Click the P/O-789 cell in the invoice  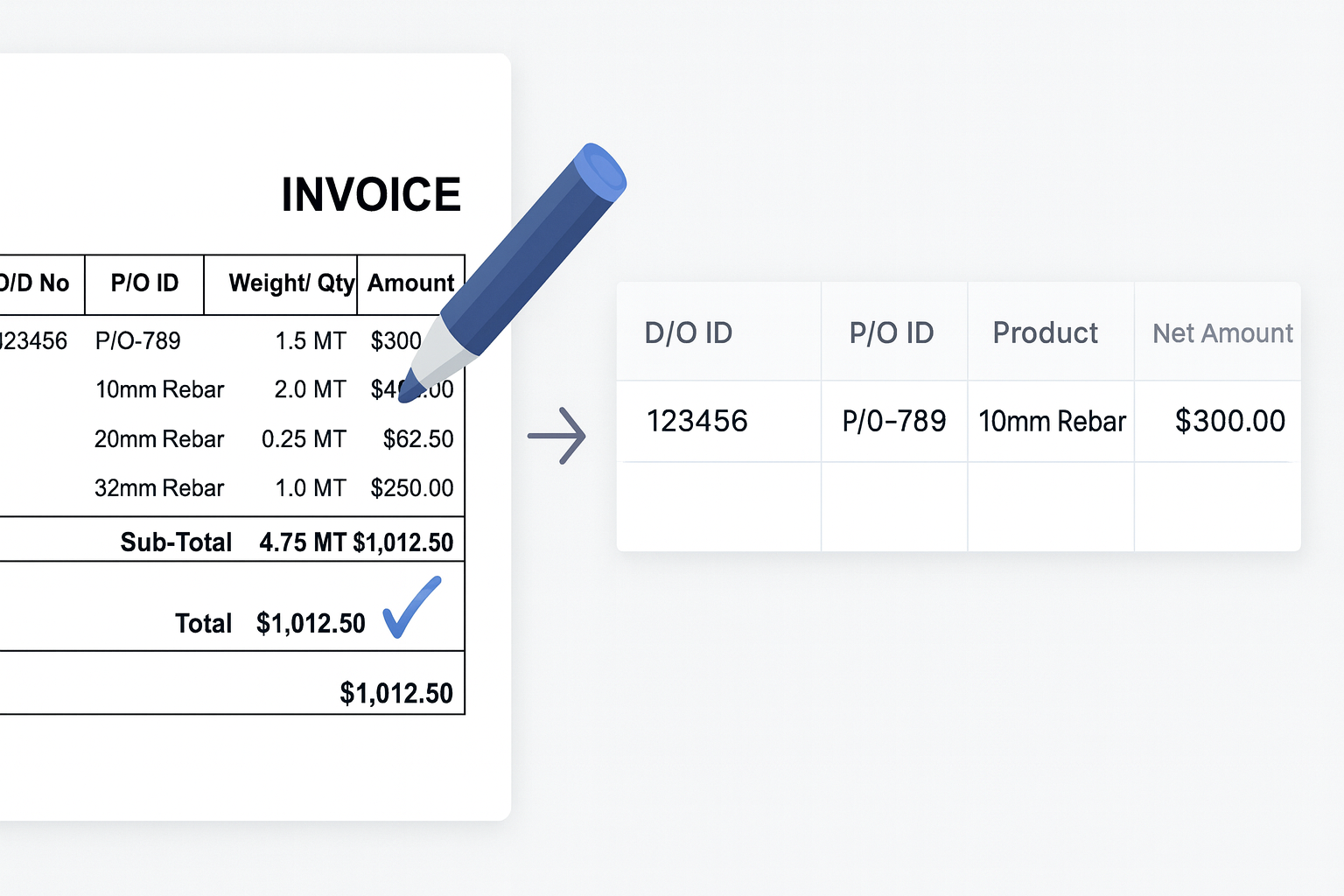coord(137,340)
